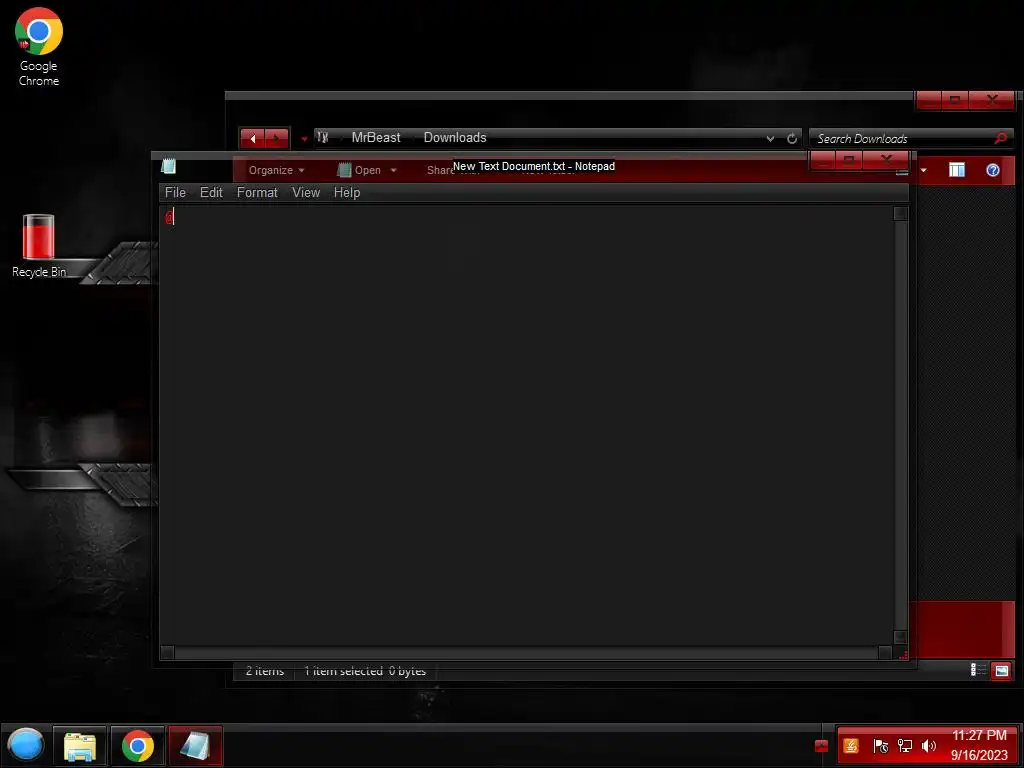Open Notepad Format menu
Viewport: 1024px width, 768px height.
[x=257, y=192]
